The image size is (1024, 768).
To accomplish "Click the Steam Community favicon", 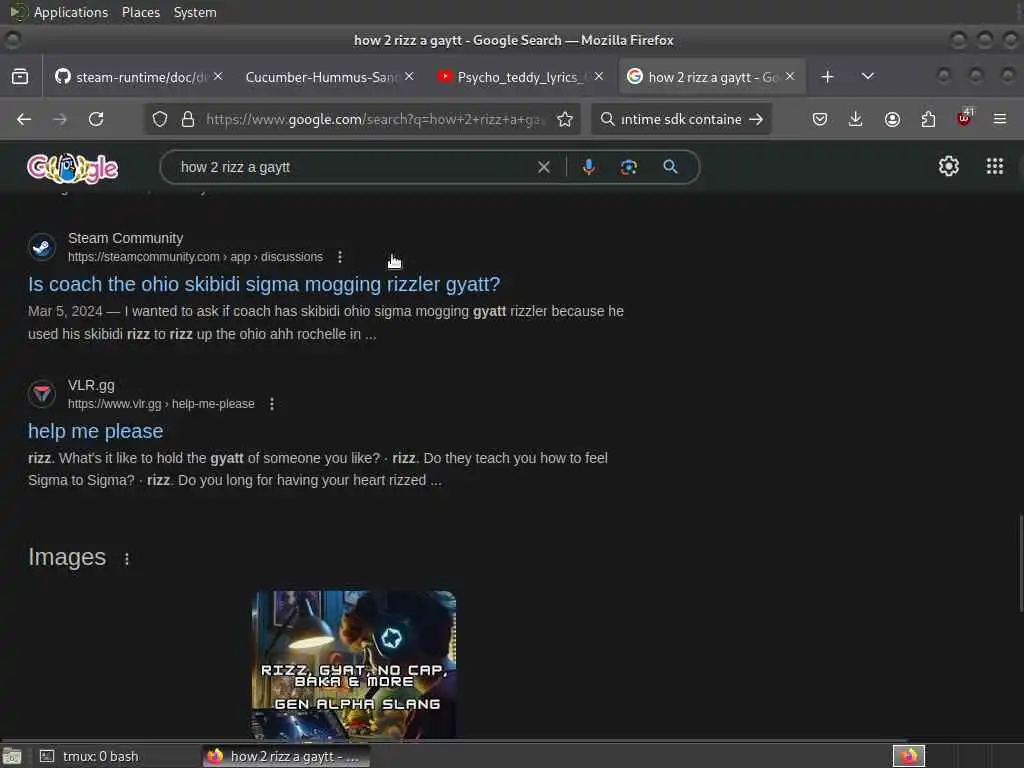I will pyautogui.click(x=42, y=248).
